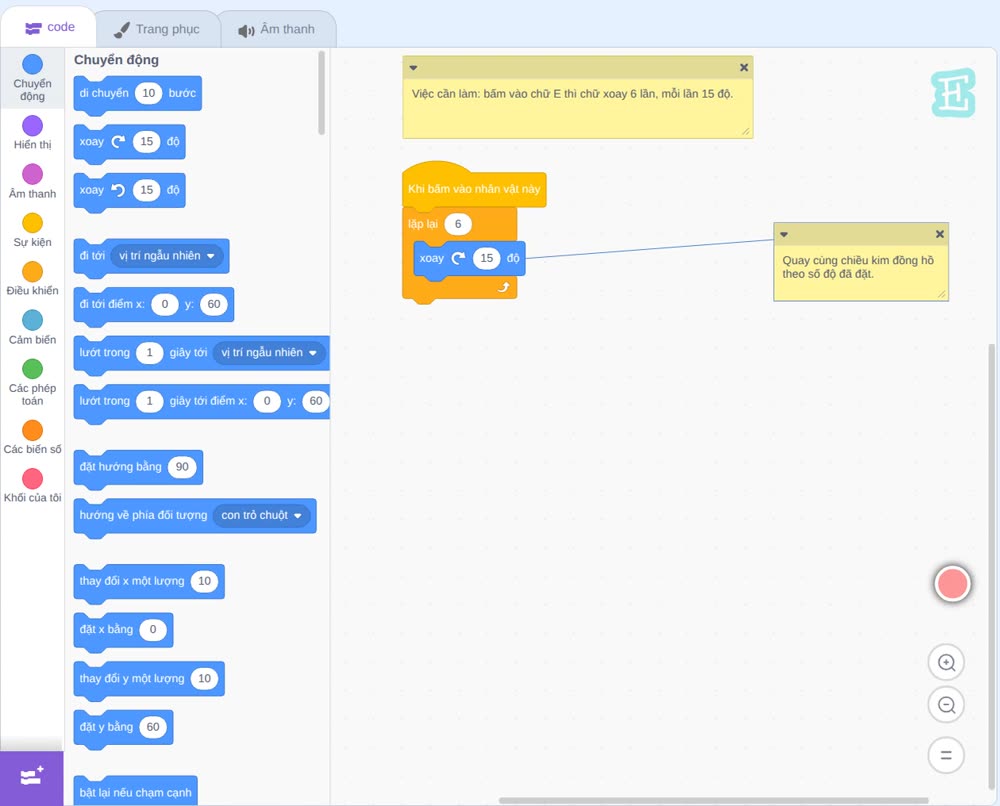Reset workspace zoom with equals icon

(x=946, y=756)
